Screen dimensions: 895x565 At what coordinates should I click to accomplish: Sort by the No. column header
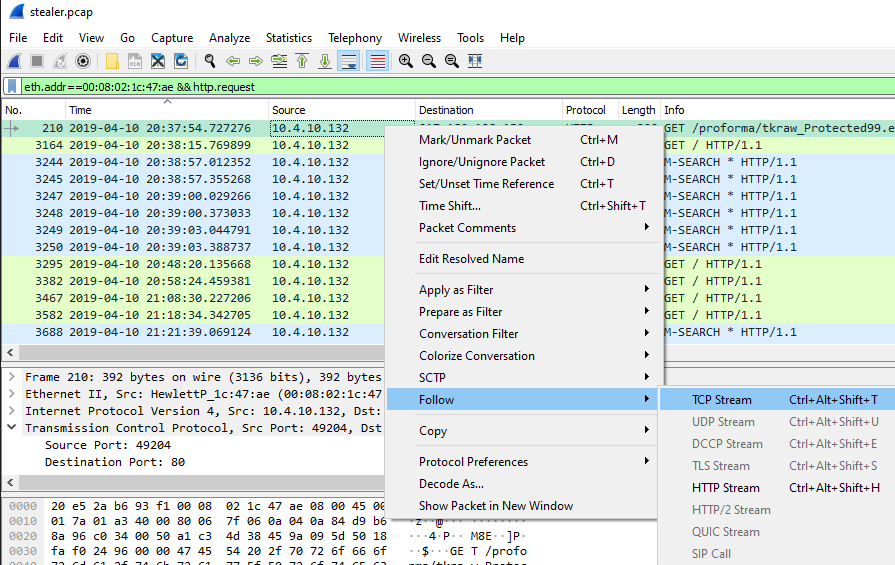[x=34, y=110]
